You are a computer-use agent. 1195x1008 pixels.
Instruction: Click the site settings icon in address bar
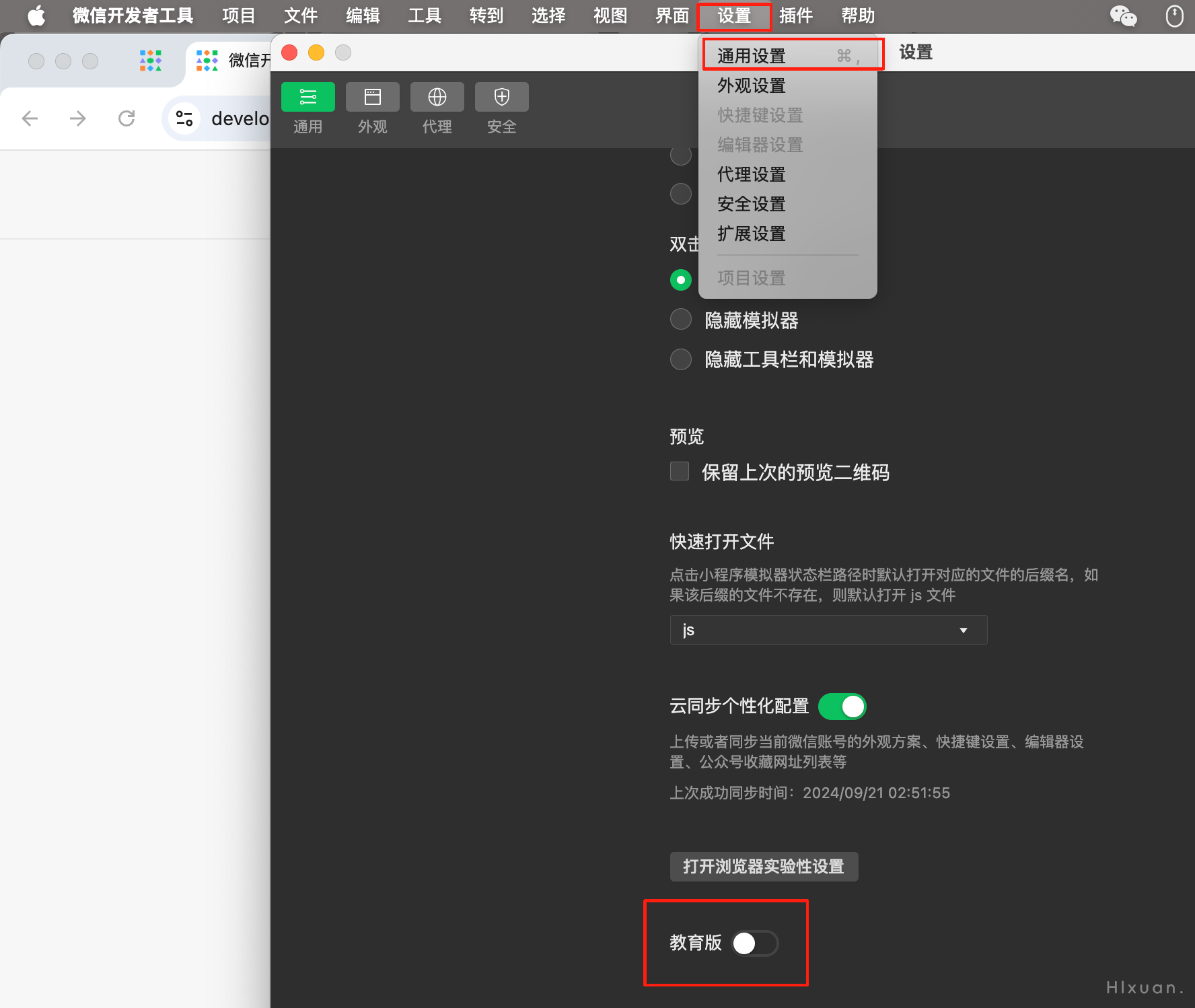184,118
